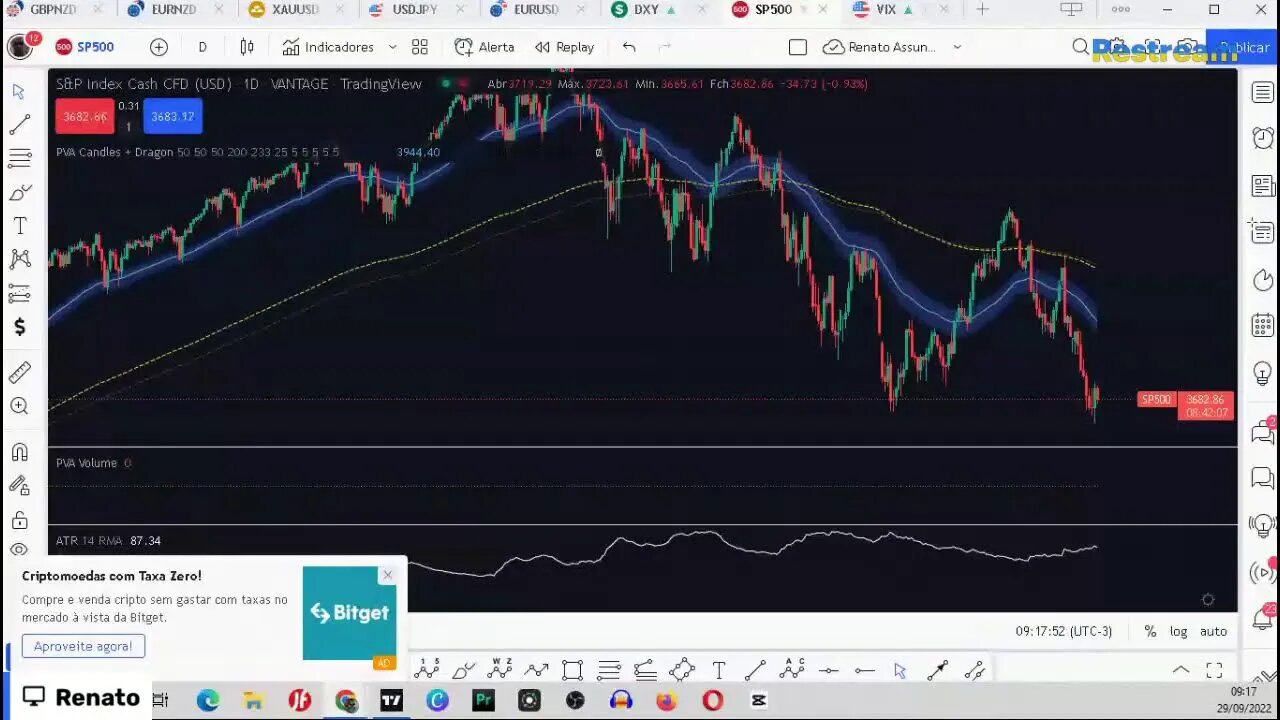Click the dollar sign icon in left sidebar

(19, 327)
